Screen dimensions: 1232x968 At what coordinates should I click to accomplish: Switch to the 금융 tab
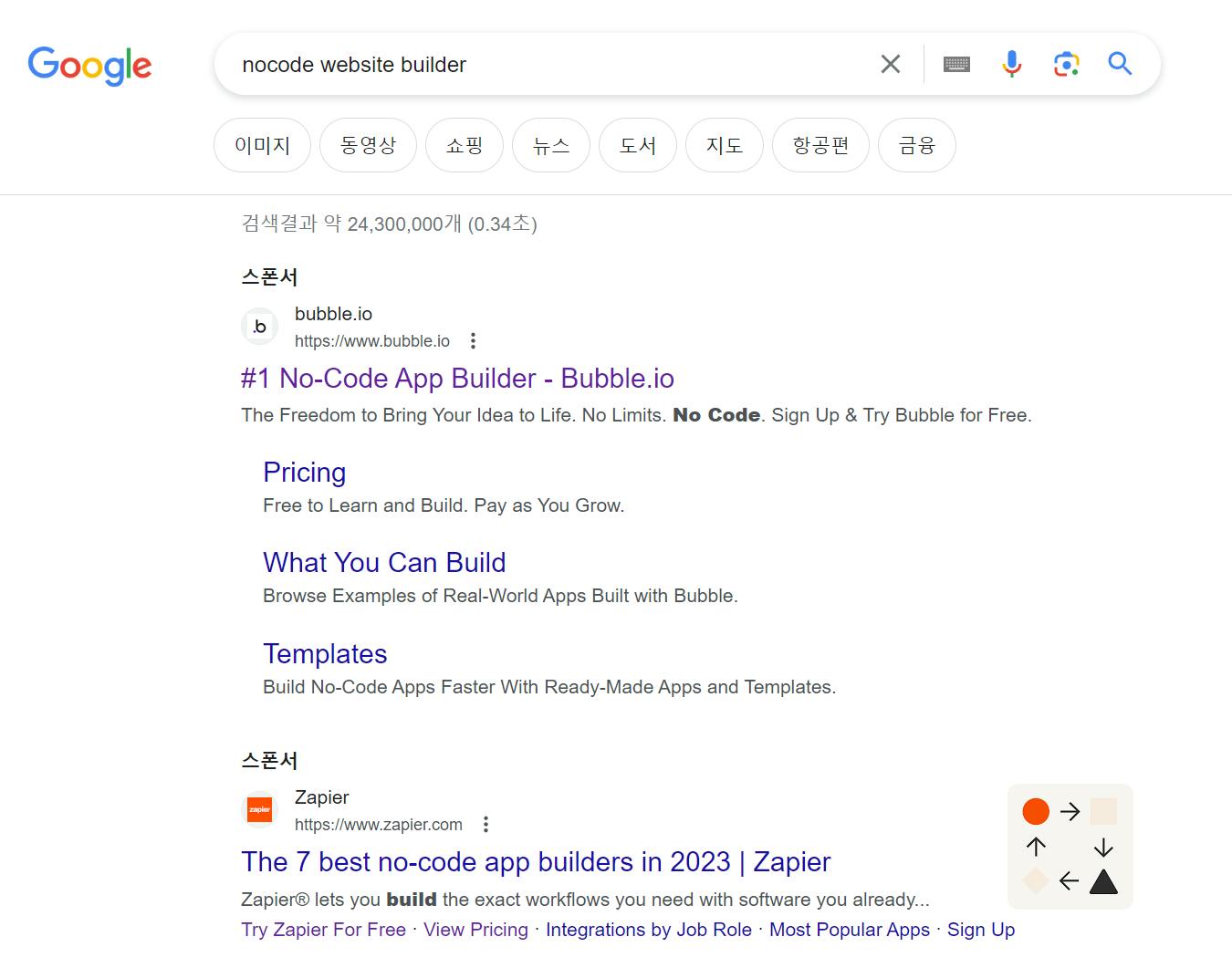(917, 145)
